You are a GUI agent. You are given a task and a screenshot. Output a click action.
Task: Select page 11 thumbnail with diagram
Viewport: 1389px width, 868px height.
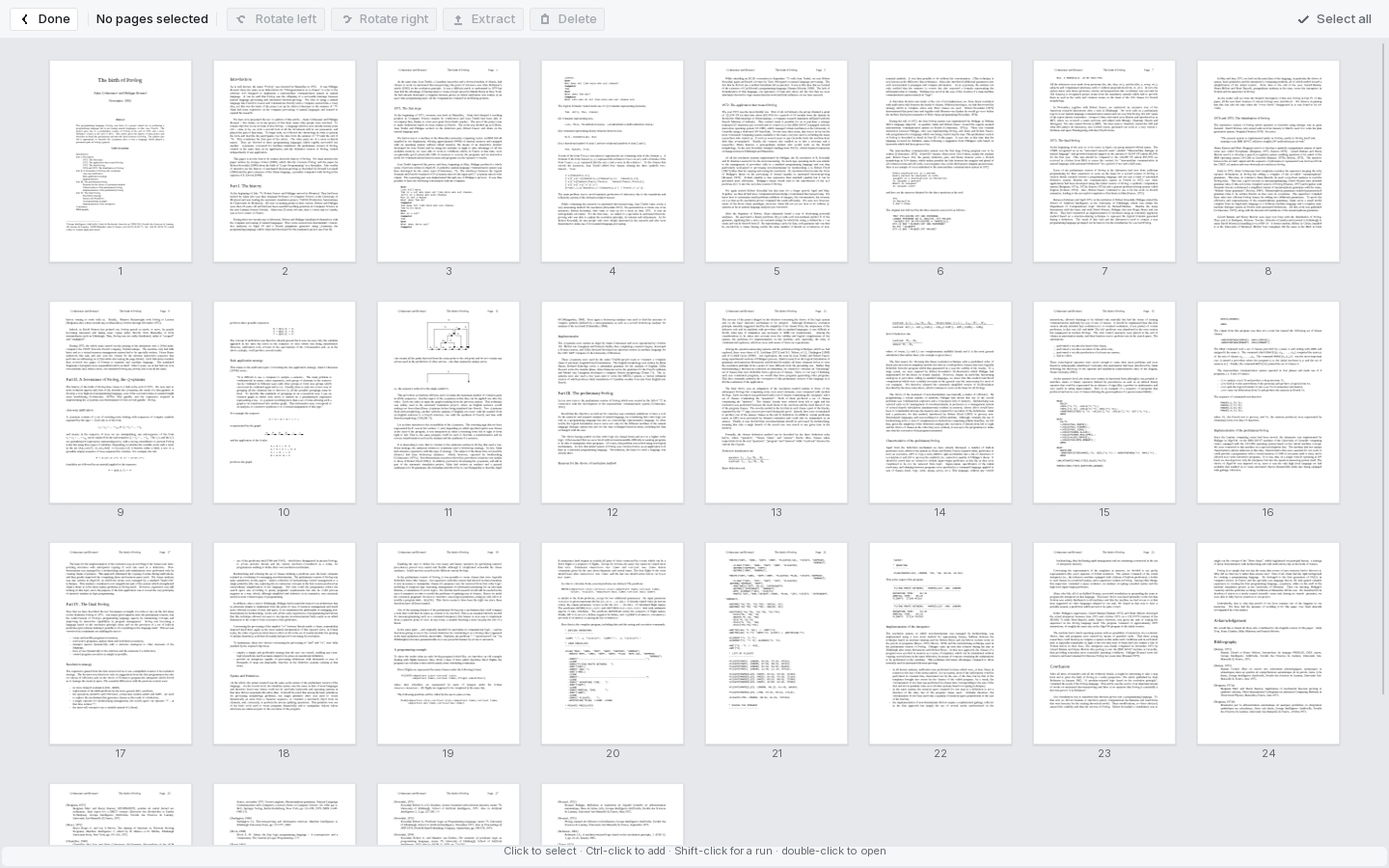(x=449, y=402)
